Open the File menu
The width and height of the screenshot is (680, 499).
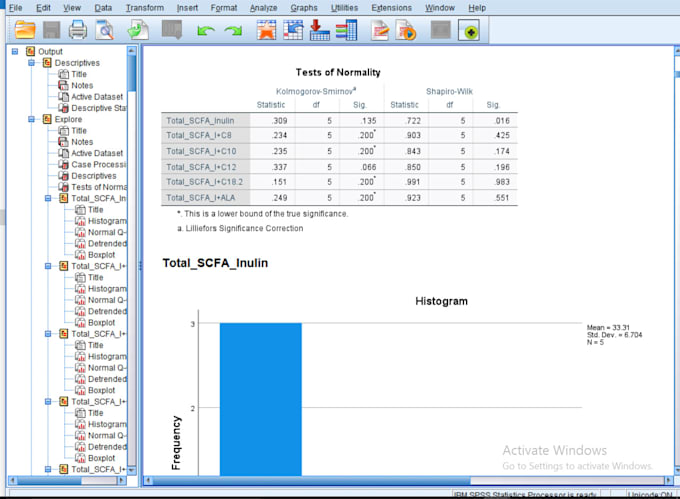tap(16, 8)
